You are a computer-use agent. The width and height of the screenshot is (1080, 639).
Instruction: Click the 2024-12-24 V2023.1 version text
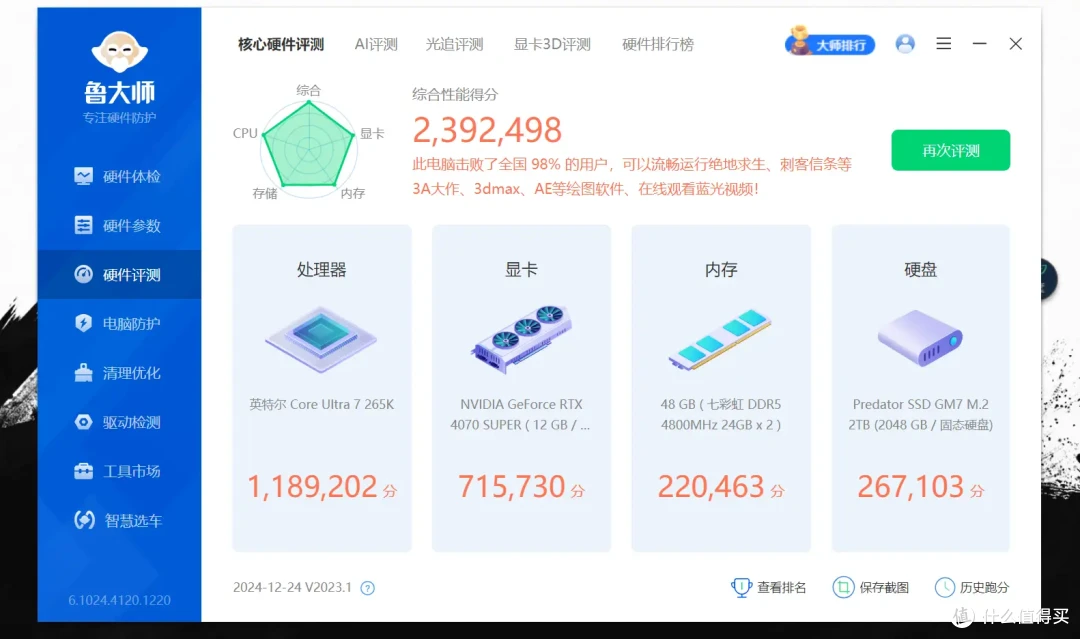pyautogui.click(x=292, y=587)
